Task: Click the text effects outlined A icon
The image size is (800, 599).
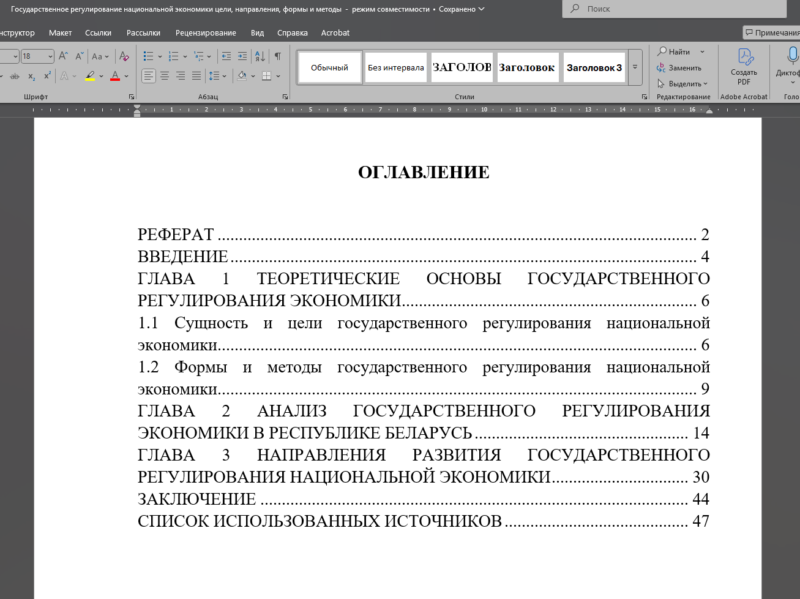Action: 64,76
